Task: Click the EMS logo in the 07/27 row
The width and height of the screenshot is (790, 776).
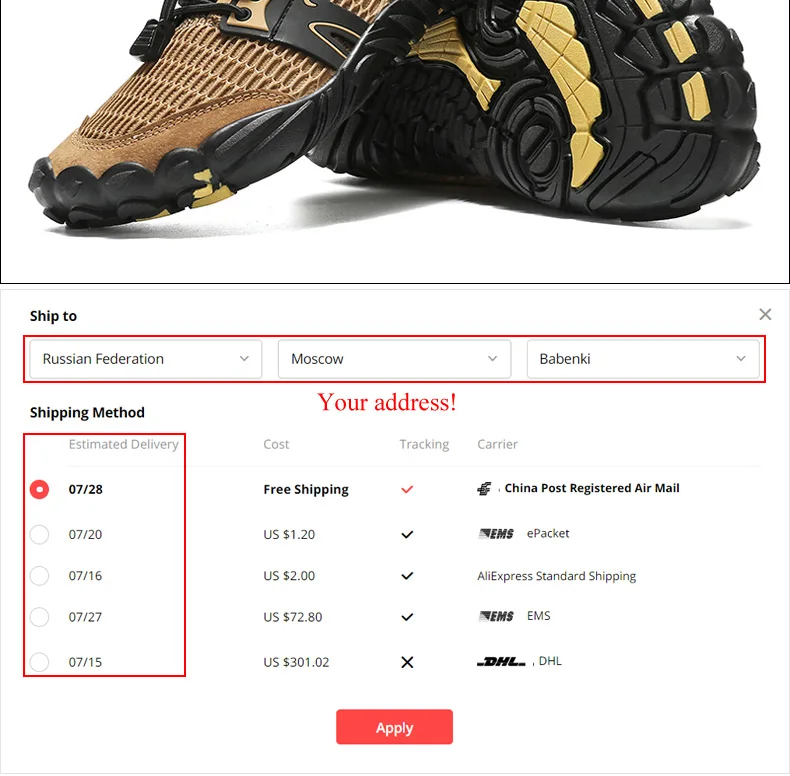Action: 496,616
